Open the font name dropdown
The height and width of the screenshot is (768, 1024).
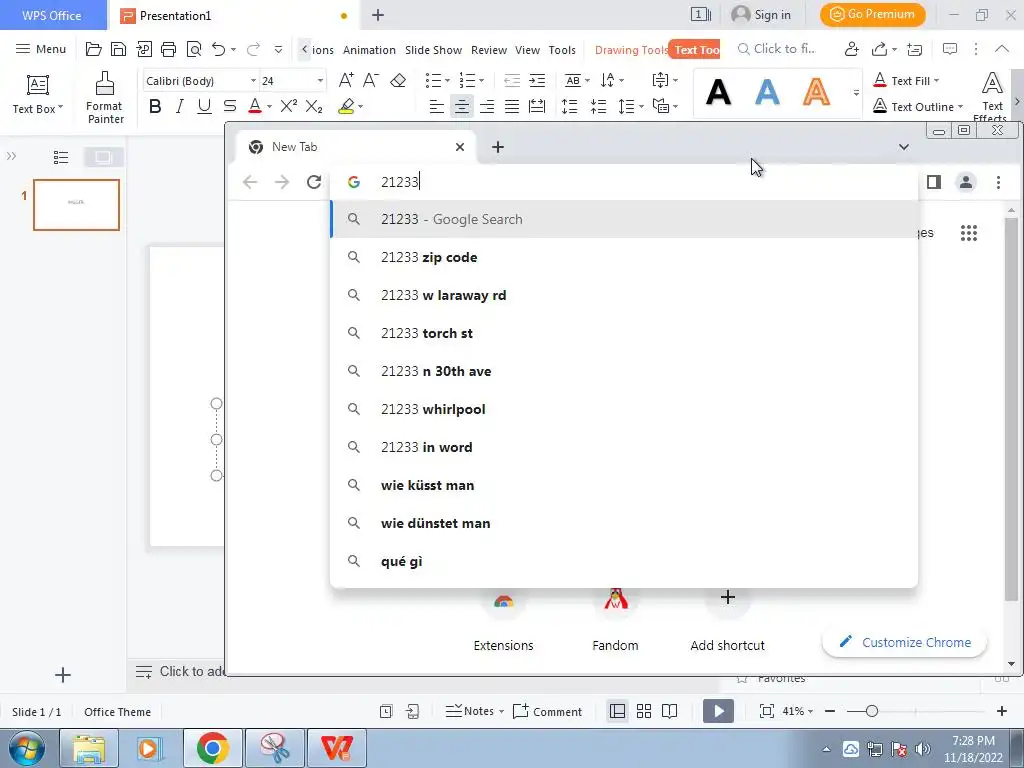point(253,81)
